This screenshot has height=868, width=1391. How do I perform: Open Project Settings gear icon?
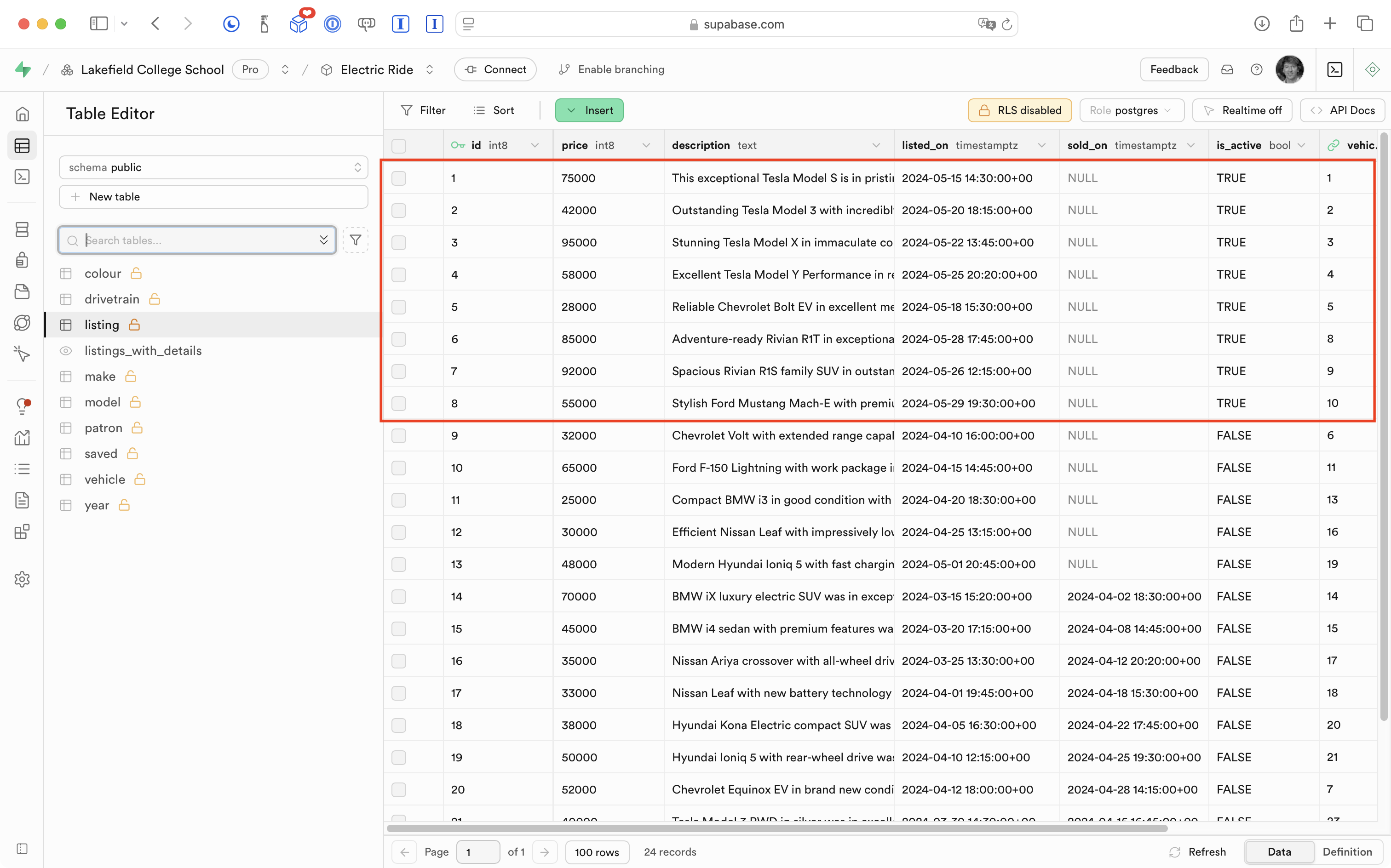pos(22,579)
